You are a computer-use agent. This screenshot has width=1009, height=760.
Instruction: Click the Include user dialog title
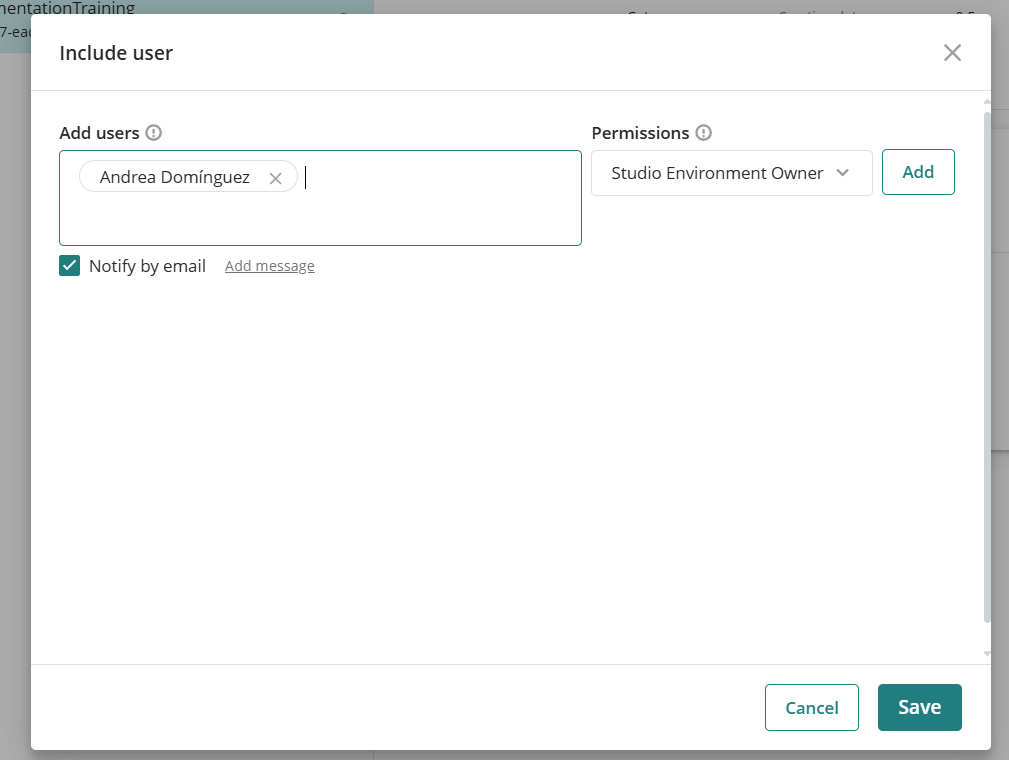click(x=116, y=53)
